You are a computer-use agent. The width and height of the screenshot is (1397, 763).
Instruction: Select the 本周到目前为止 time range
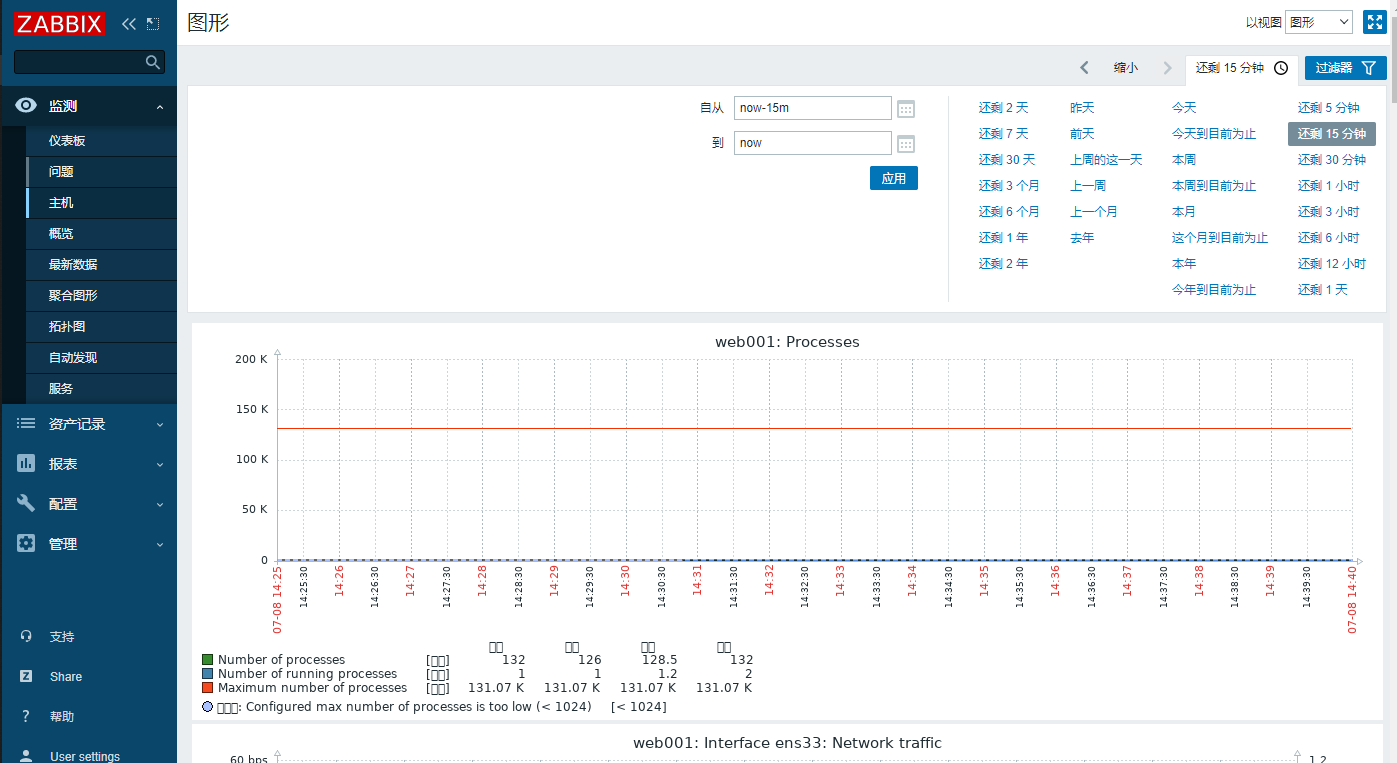pyautogui.click(x=1214, y=186)
